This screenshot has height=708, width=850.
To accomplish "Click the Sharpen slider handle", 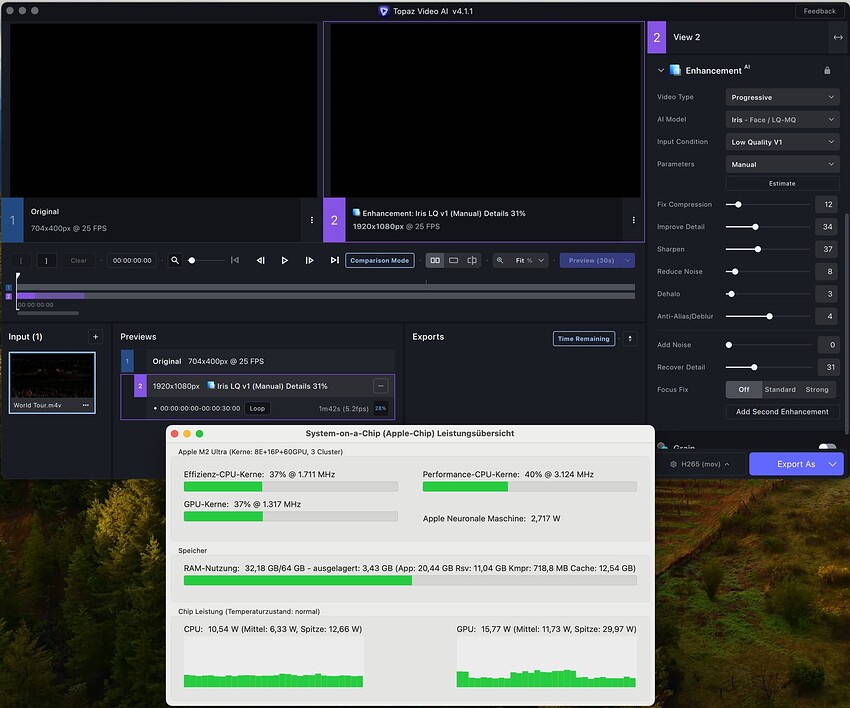I will [x=758, y=249].
